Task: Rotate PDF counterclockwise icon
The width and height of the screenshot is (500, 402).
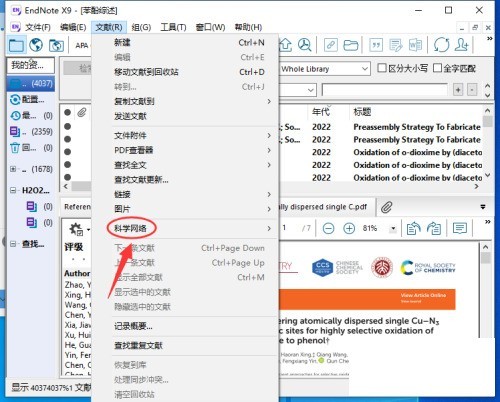Action: [414, 228]
